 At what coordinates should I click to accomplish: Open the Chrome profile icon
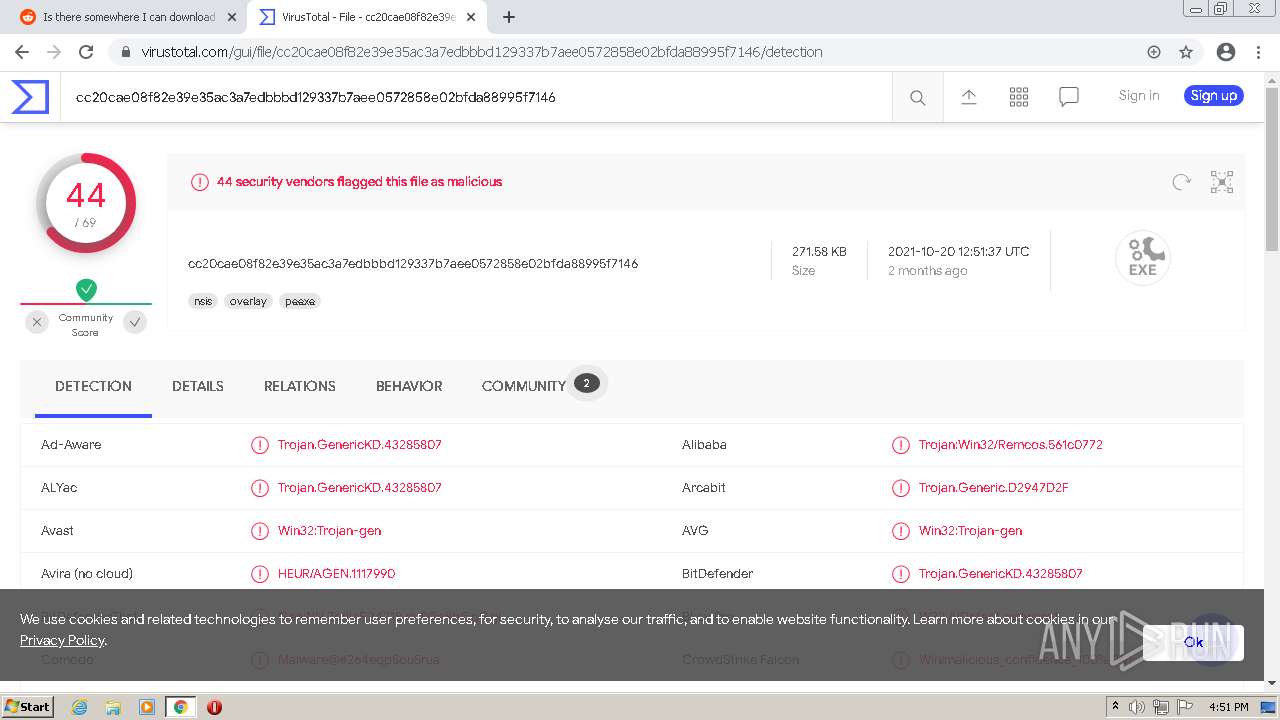click(x=1225, y=52)
